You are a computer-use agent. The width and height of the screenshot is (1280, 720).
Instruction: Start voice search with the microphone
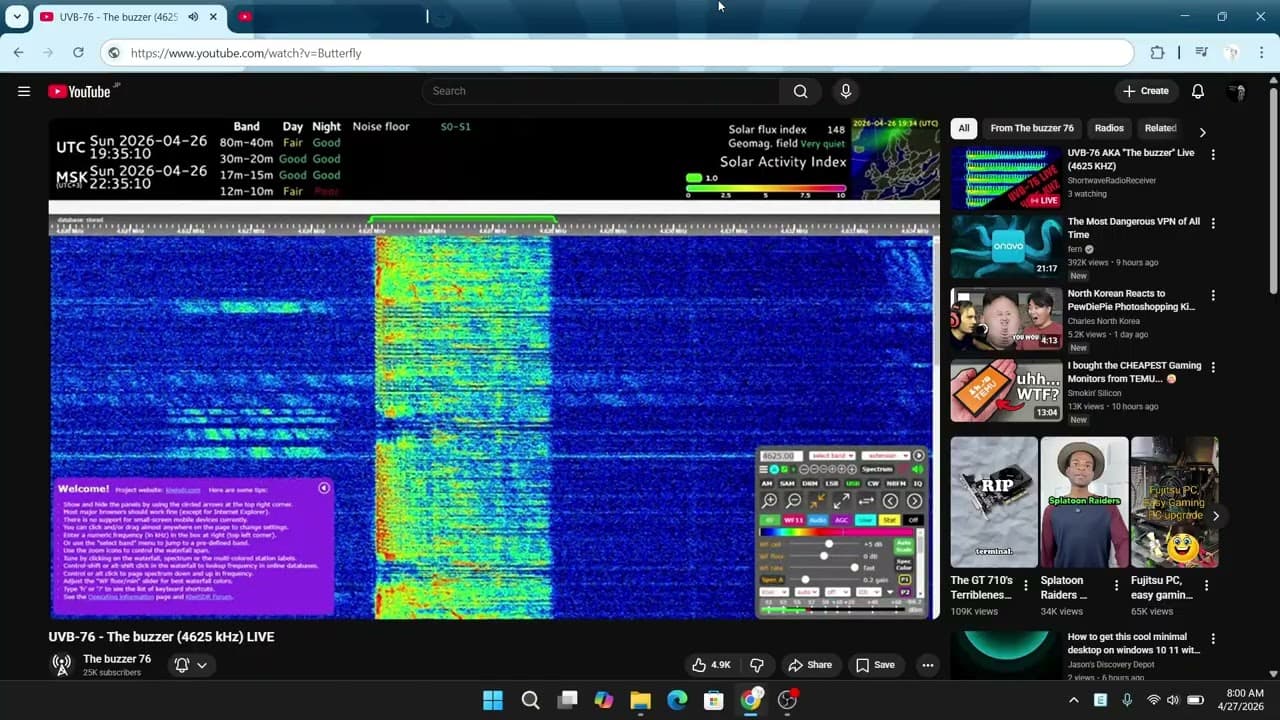coord(846,91)
